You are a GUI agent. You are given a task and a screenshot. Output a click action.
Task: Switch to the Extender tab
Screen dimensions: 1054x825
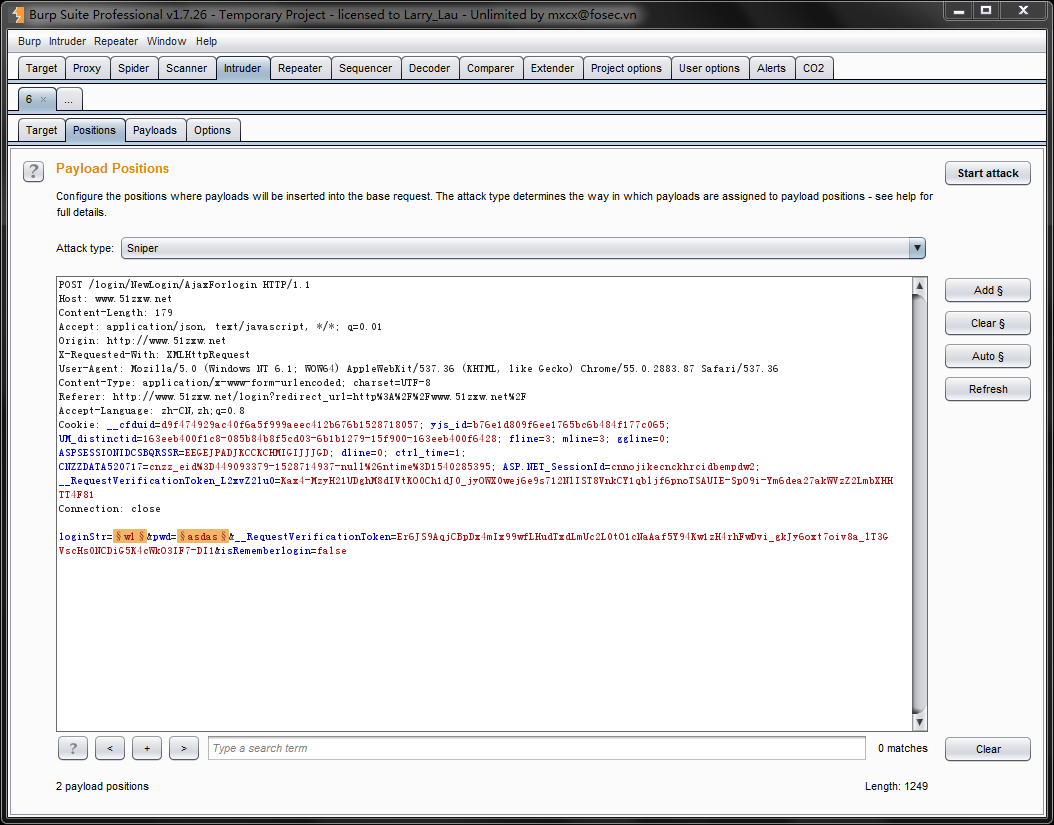pyautogui.click(x=553, y=68)
